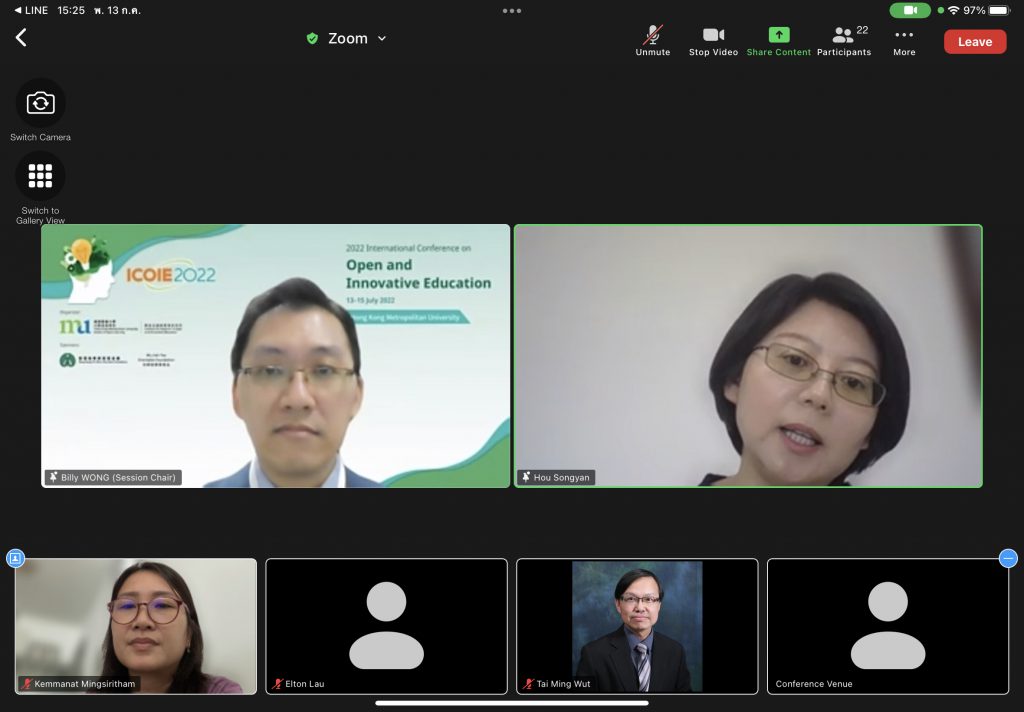Select Hou Songyan's video tile

pyautogui.click(x=748, y=355)
